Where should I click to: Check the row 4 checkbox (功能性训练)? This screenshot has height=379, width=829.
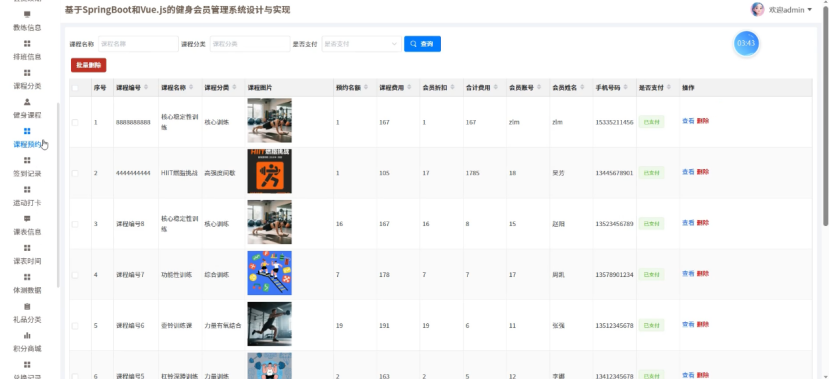tap(75, 275)
